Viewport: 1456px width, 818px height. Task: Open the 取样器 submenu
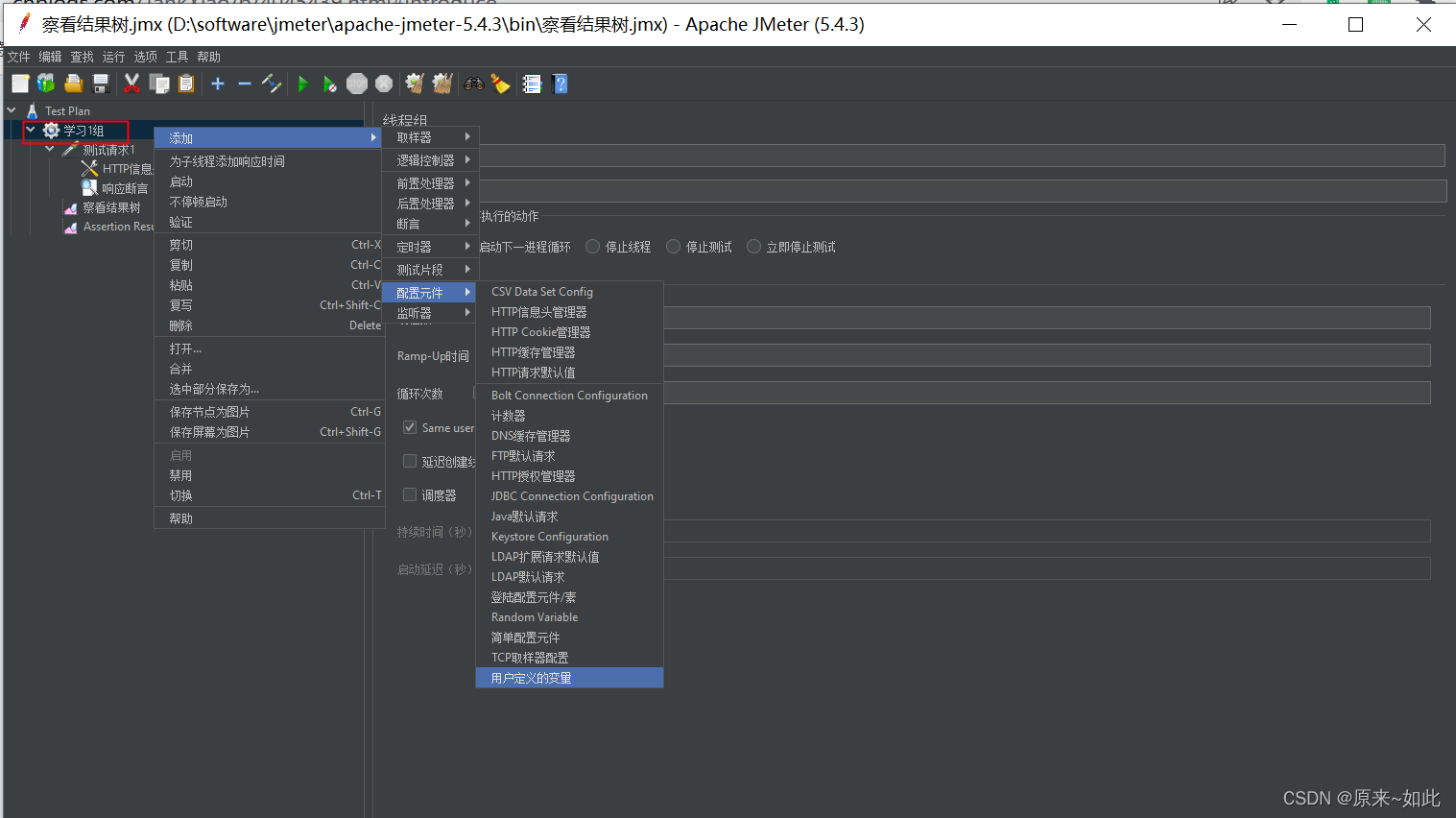point(431,137)
